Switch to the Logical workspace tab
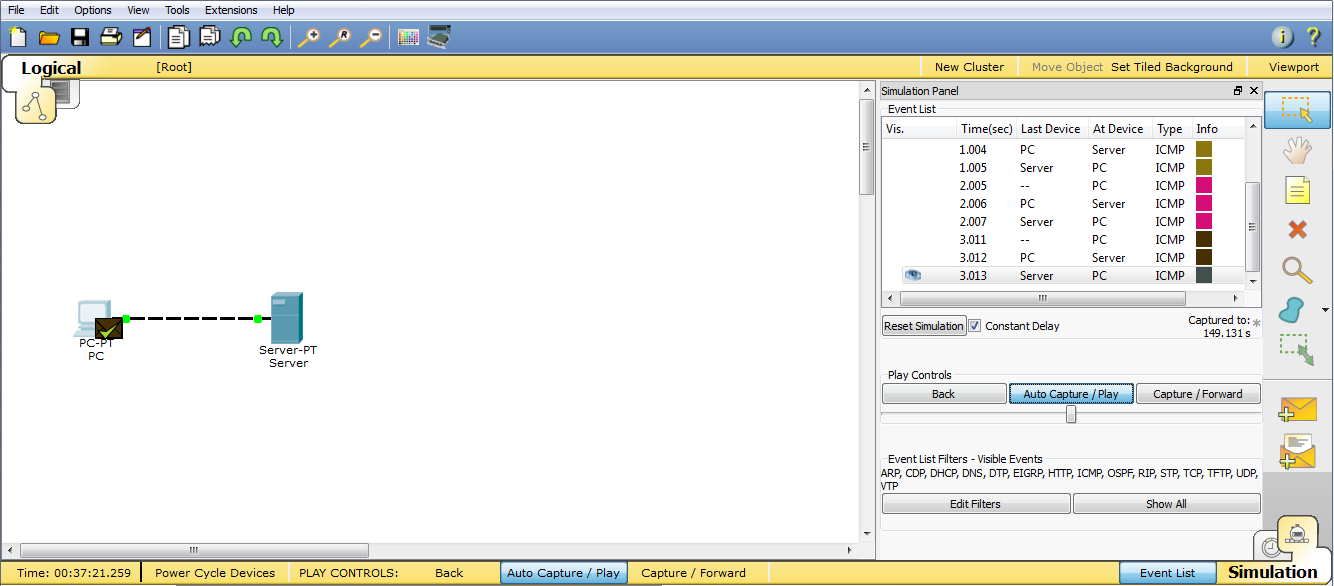The image size is (1334, 586). [x=51, y=68]
